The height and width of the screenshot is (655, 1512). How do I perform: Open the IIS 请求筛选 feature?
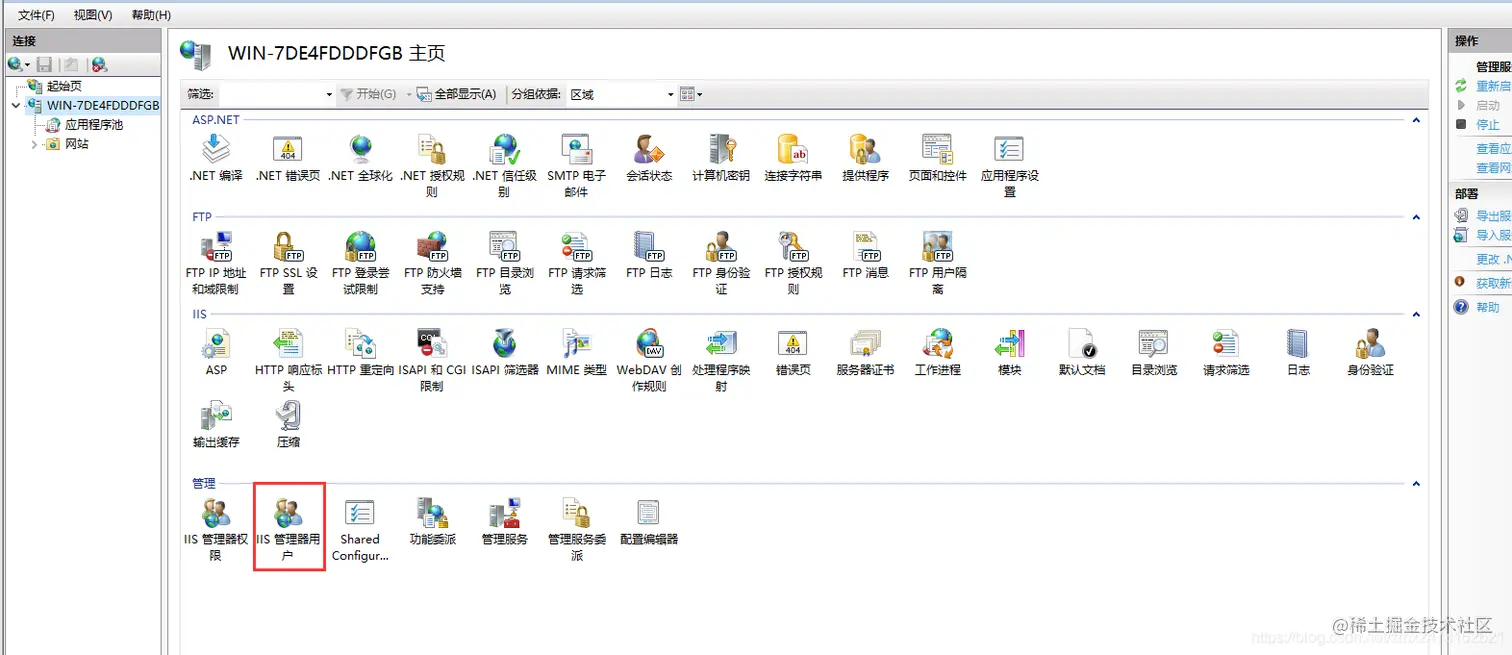click(1226, 352)
